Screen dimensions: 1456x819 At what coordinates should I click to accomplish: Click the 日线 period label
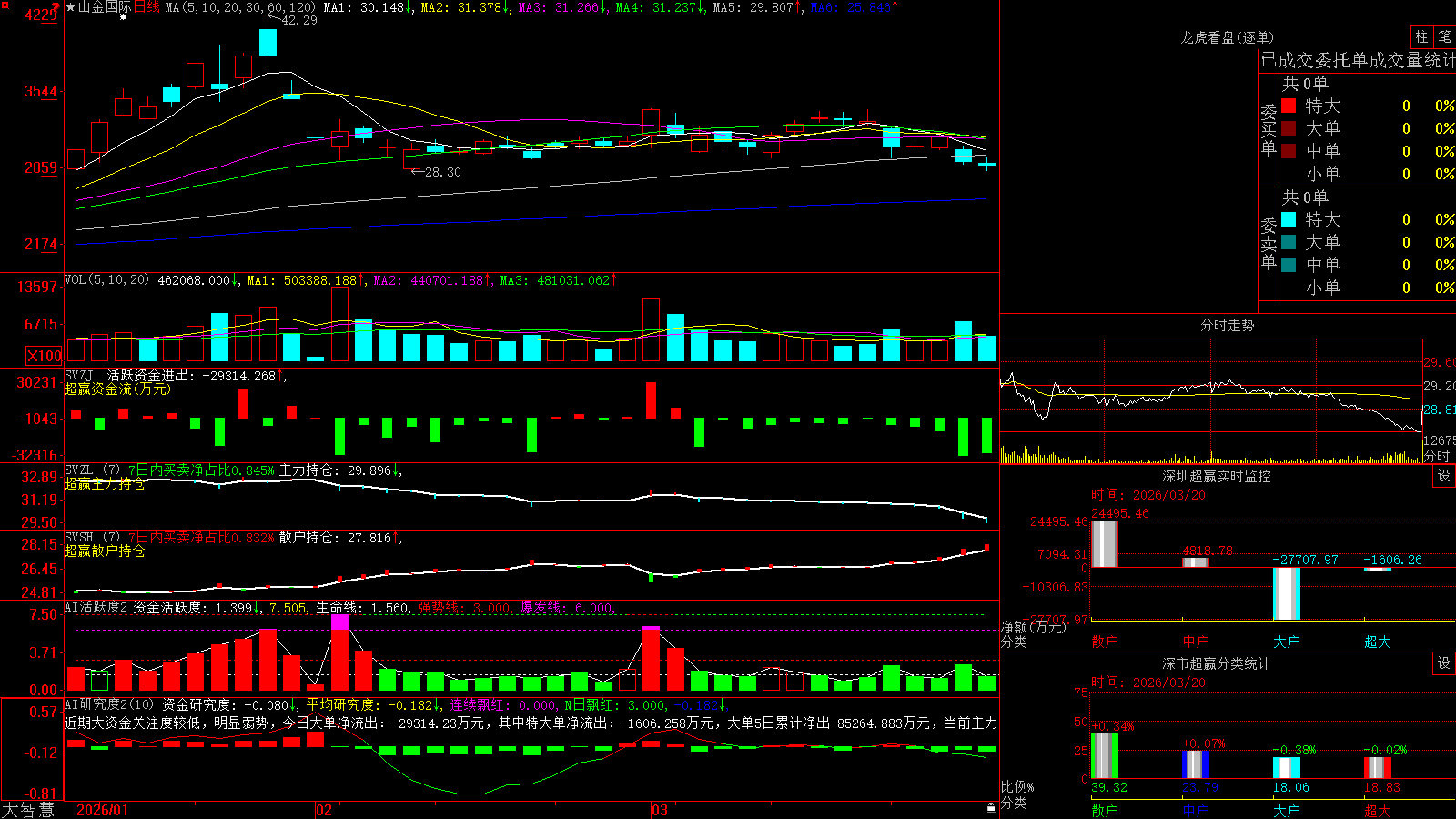click(x=147, y=7)
